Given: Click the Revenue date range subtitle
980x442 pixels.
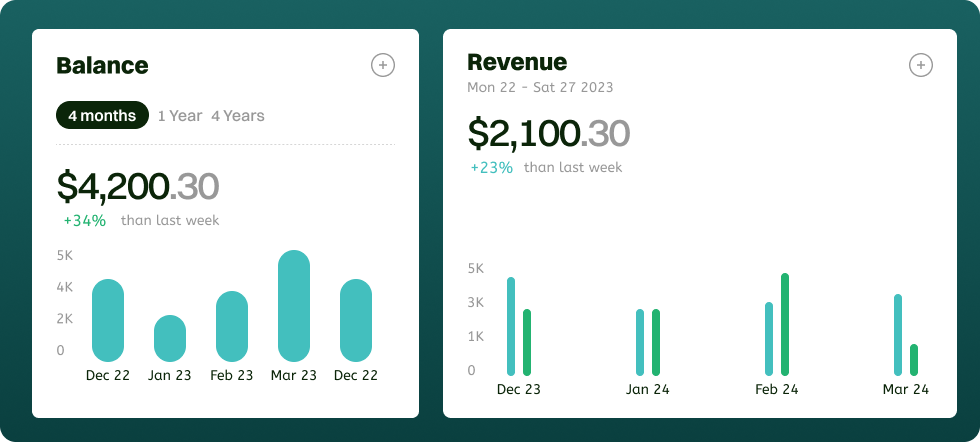Looking at the screenshot, I should pyautogui.click(x=540, y=87).
